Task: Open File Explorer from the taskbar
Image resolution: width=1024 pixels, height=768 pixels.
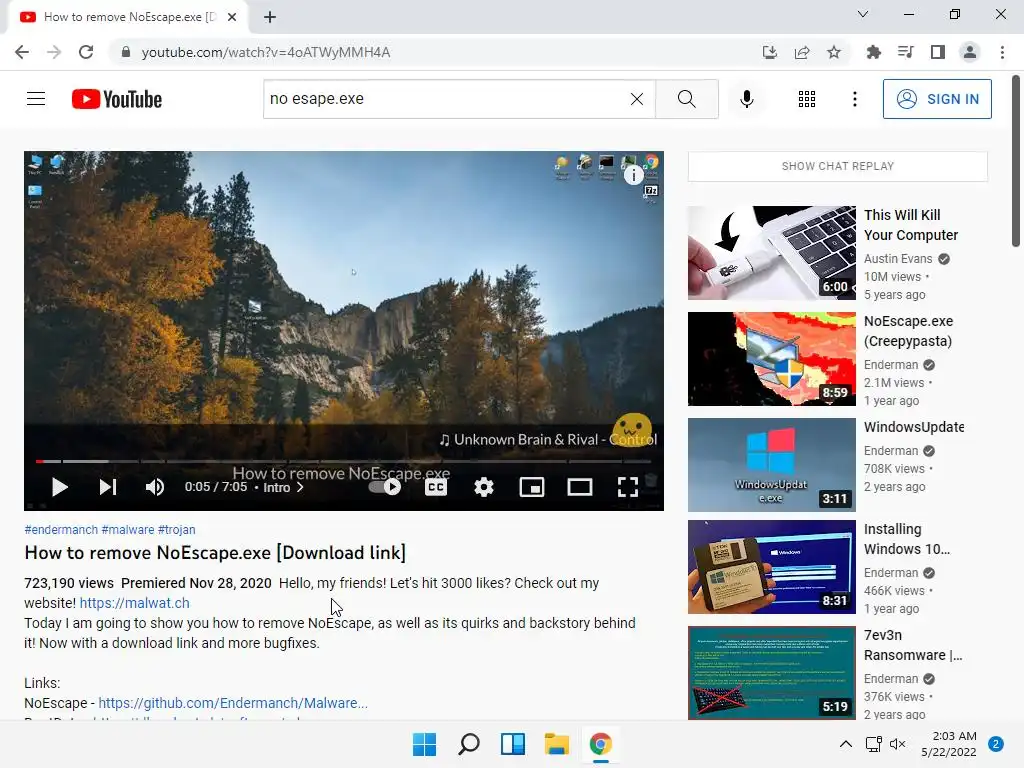Action: click(556, 744)
